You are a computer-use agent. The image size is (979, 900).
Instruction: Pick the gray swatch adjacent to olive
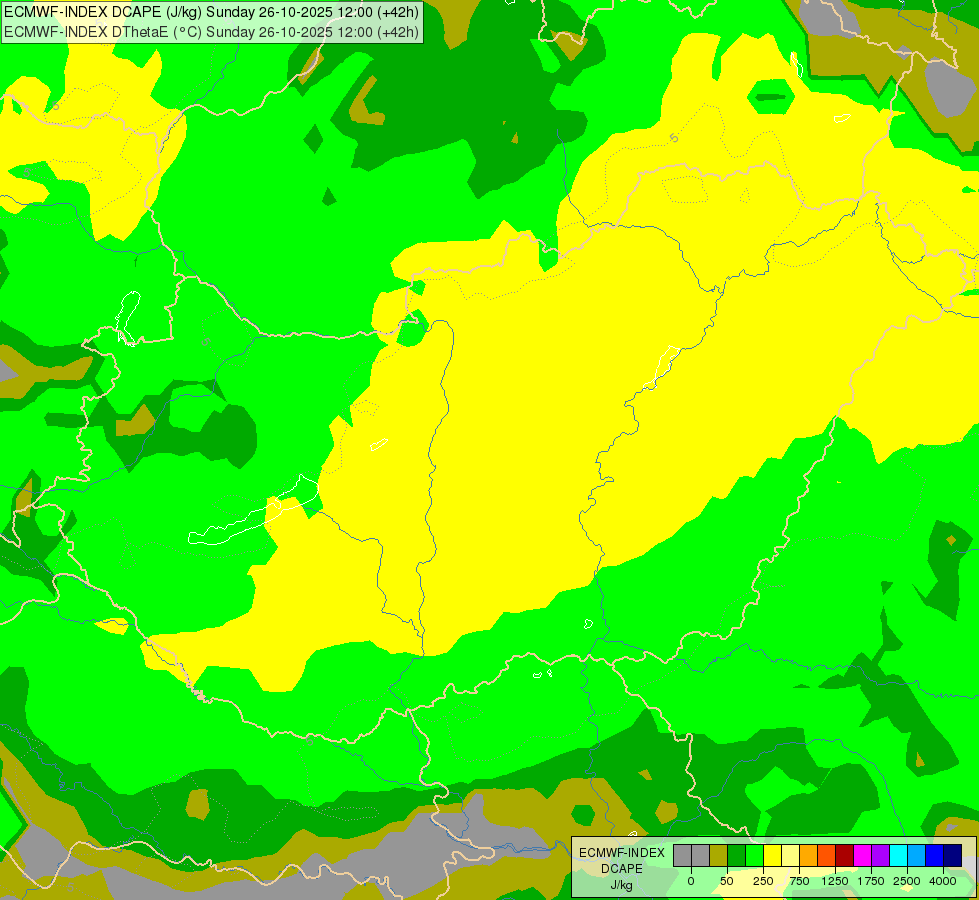click(x=701, y=855)
